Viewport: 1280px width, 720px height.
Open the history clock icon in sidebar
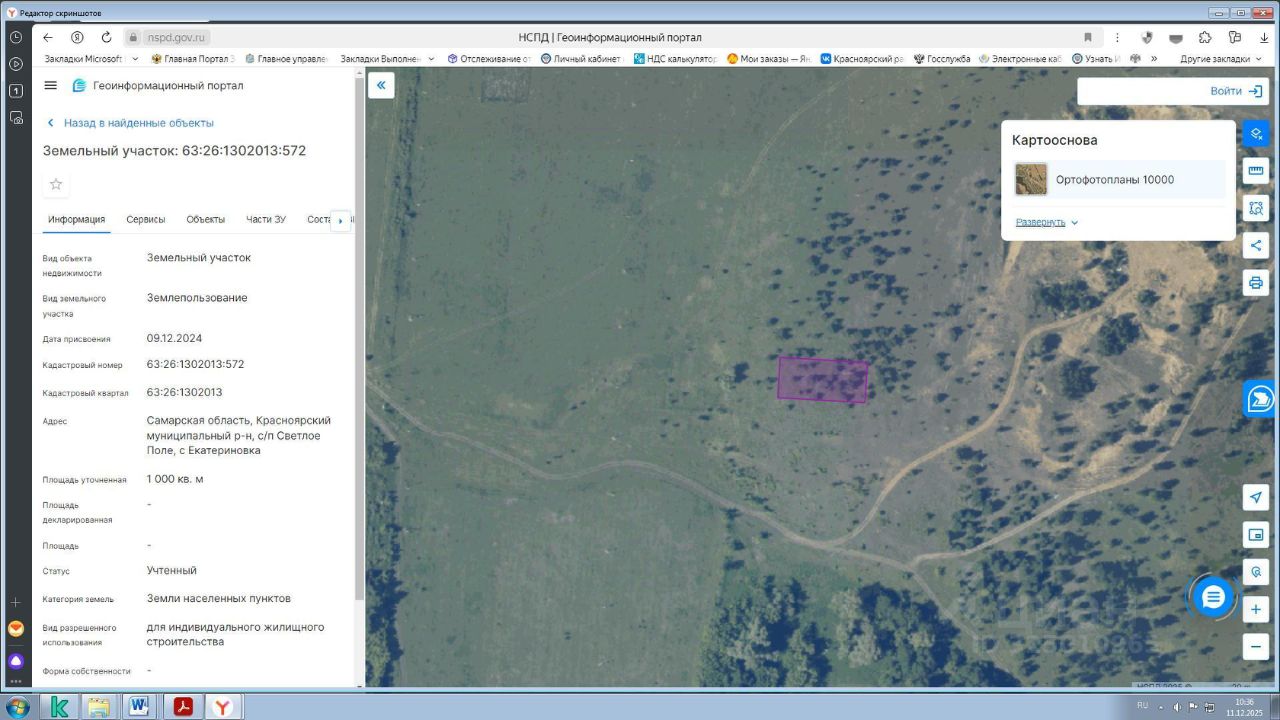[x=16, y=37]
